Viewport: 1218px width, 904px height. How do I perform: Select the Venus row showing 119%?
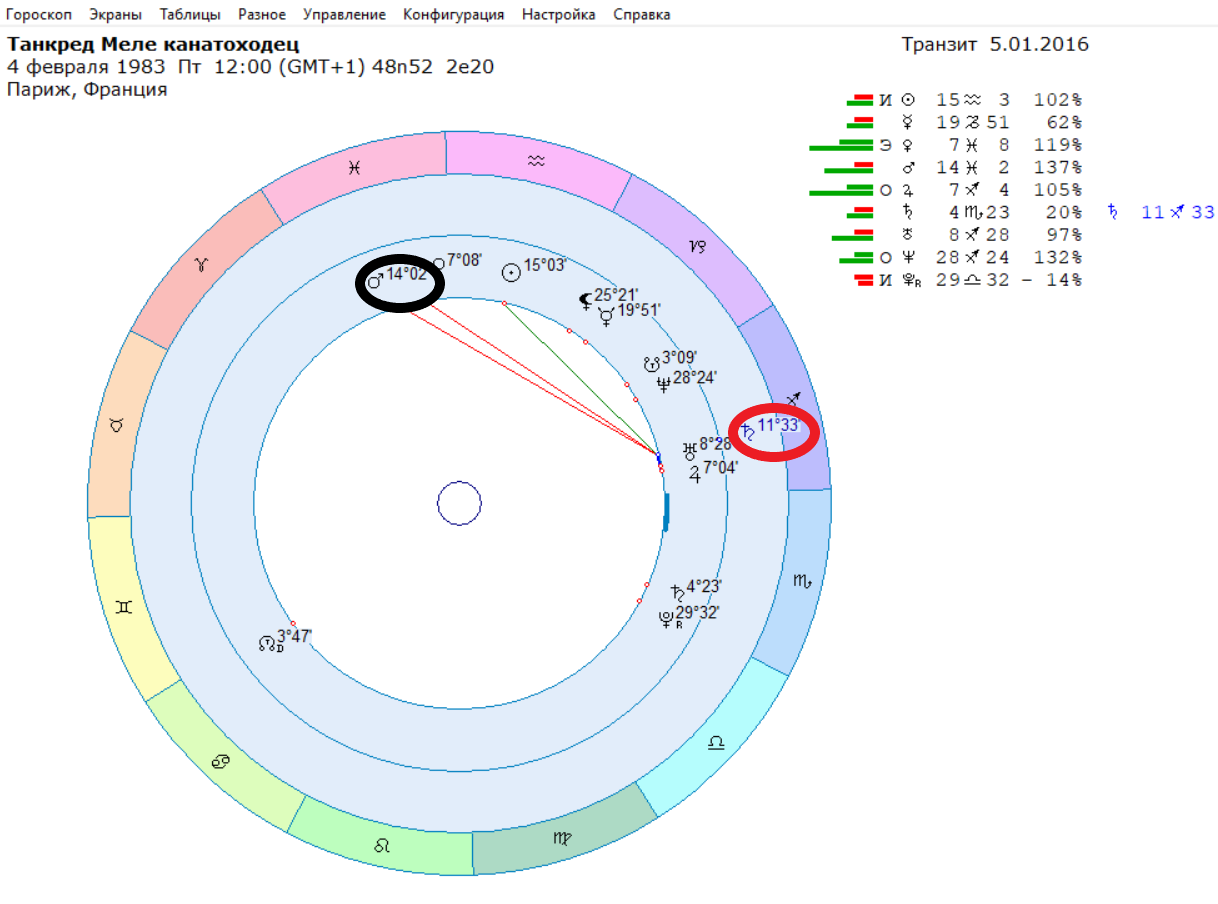coord(945,145)
